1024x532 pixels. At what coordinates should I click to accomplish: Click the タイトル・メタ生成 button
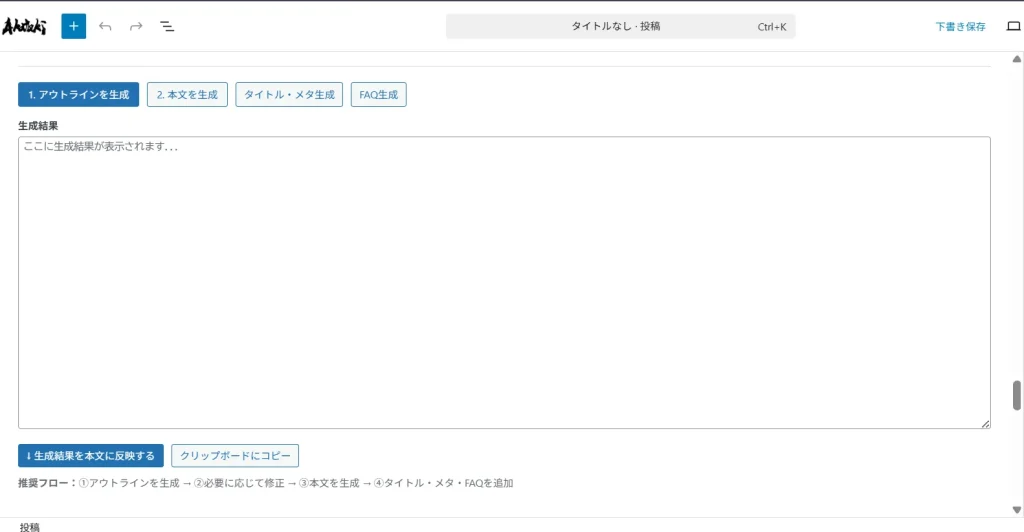289,95
